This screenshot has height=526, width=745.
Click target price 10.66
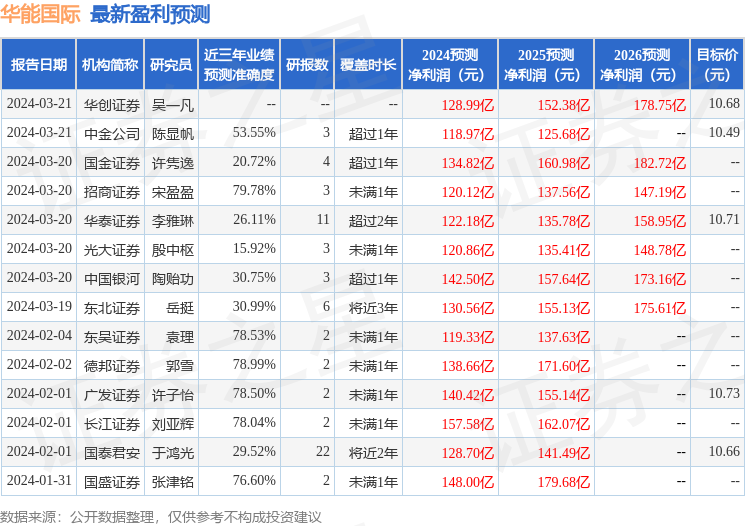[724, 451]
